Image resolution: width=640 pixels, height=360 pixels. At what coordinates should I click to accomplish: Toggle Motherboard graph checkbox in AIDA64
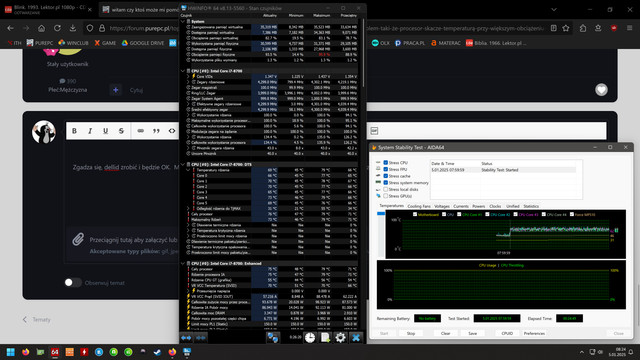[415, 214]
